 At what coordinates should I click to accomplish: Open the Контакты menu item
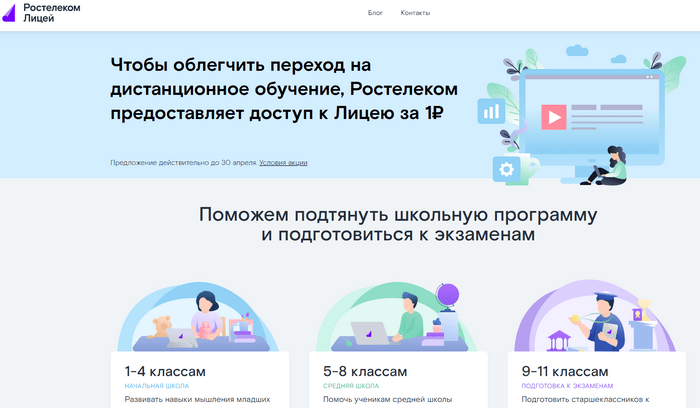415,13
